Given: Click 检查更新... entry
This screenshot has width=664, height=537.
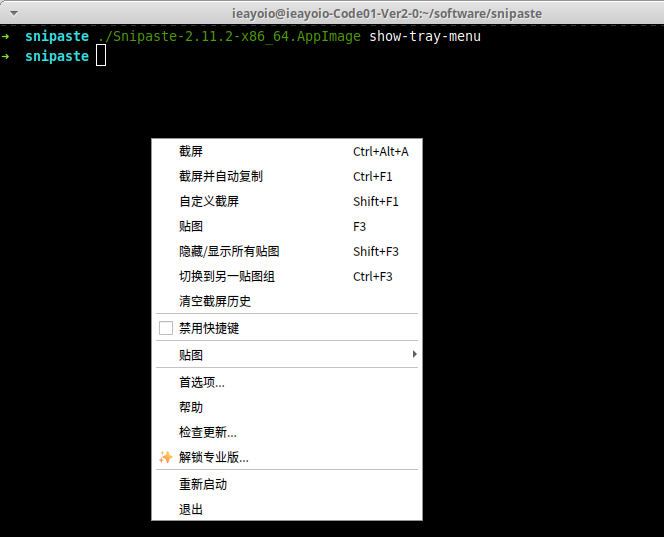Looking at the screenshot, I should point(287,432).
